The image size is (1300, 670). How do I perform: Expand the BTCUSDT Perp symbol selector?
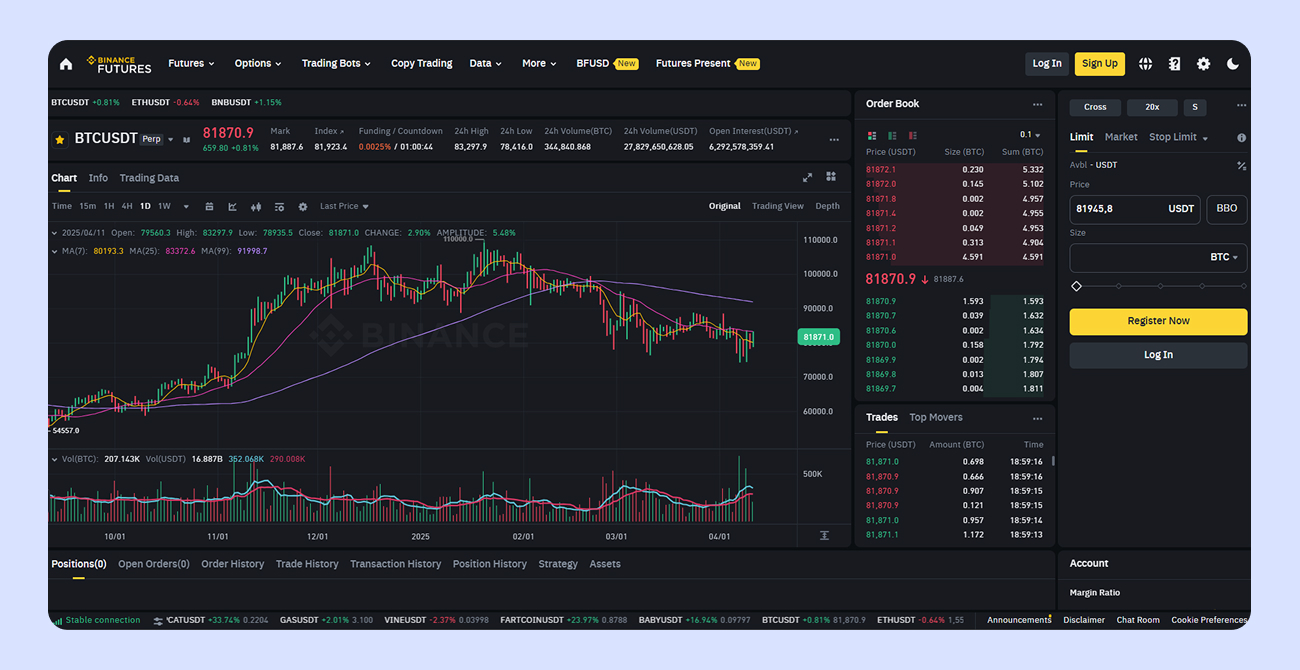point(170,140)
